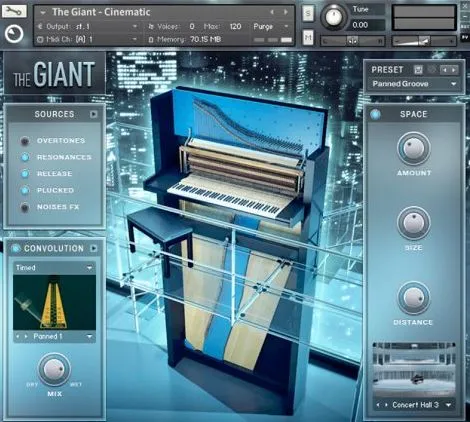Open Convolution panel arrow button

tap(94, 248)
